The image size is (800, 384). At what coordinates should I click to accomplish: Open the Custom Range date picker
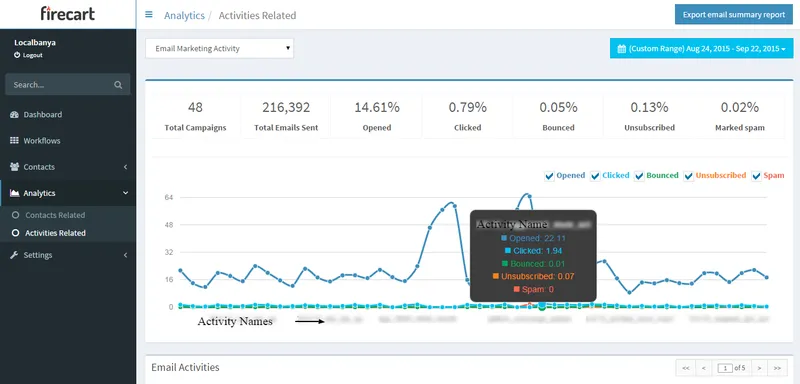pyautogui.click(x=702, y=49)
